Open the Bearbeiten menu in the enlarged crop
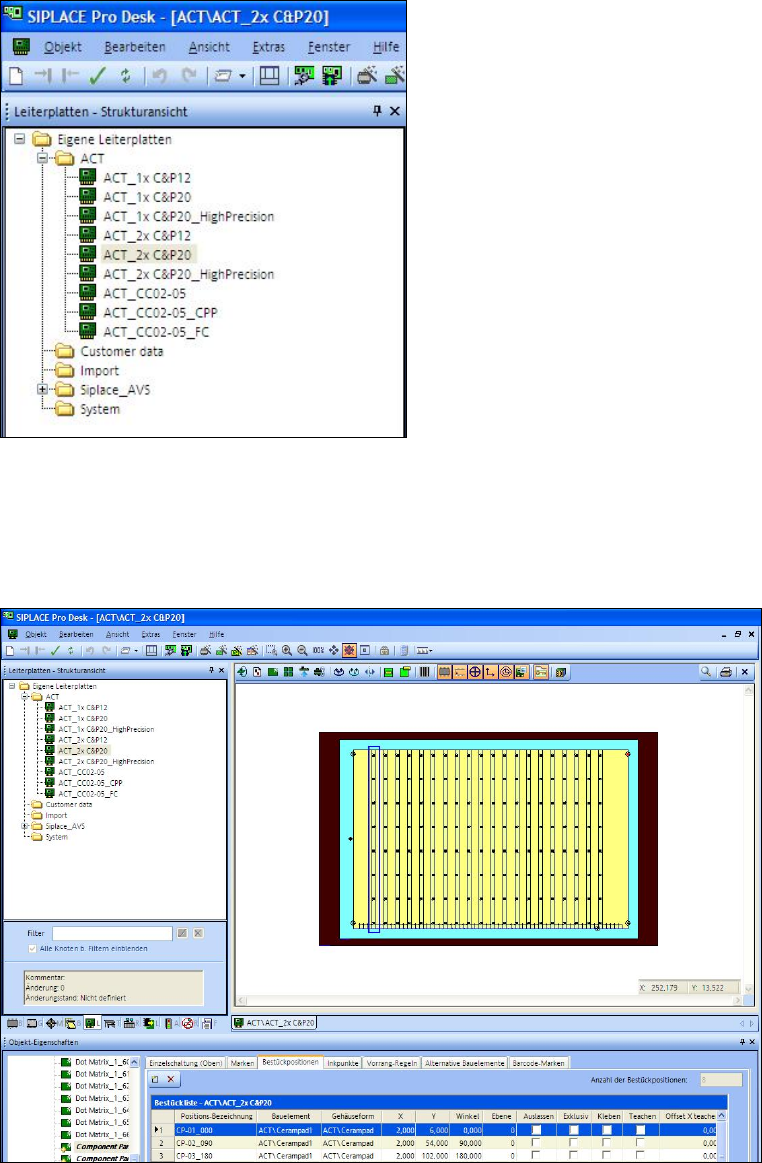 tap(135, 47)
